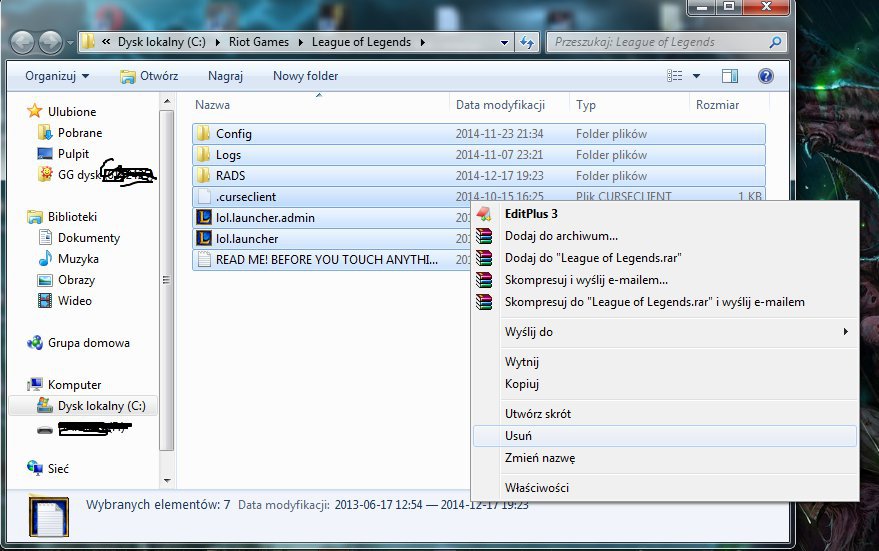Expand arrow after Dysk lokalny breadcrumb
This screenshot has height=551, width=879.
(x=218, y=43)
